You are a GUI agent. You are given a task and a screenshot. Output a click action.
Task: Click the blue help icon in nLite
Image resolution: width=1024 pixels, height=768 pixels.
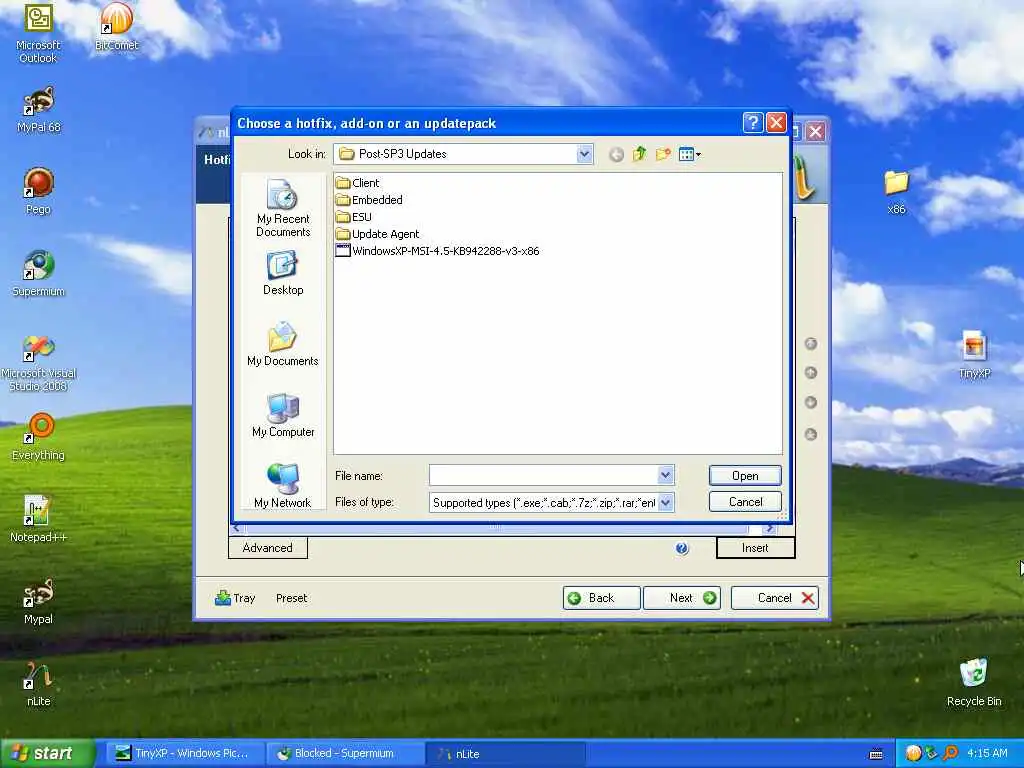[682, 548]
